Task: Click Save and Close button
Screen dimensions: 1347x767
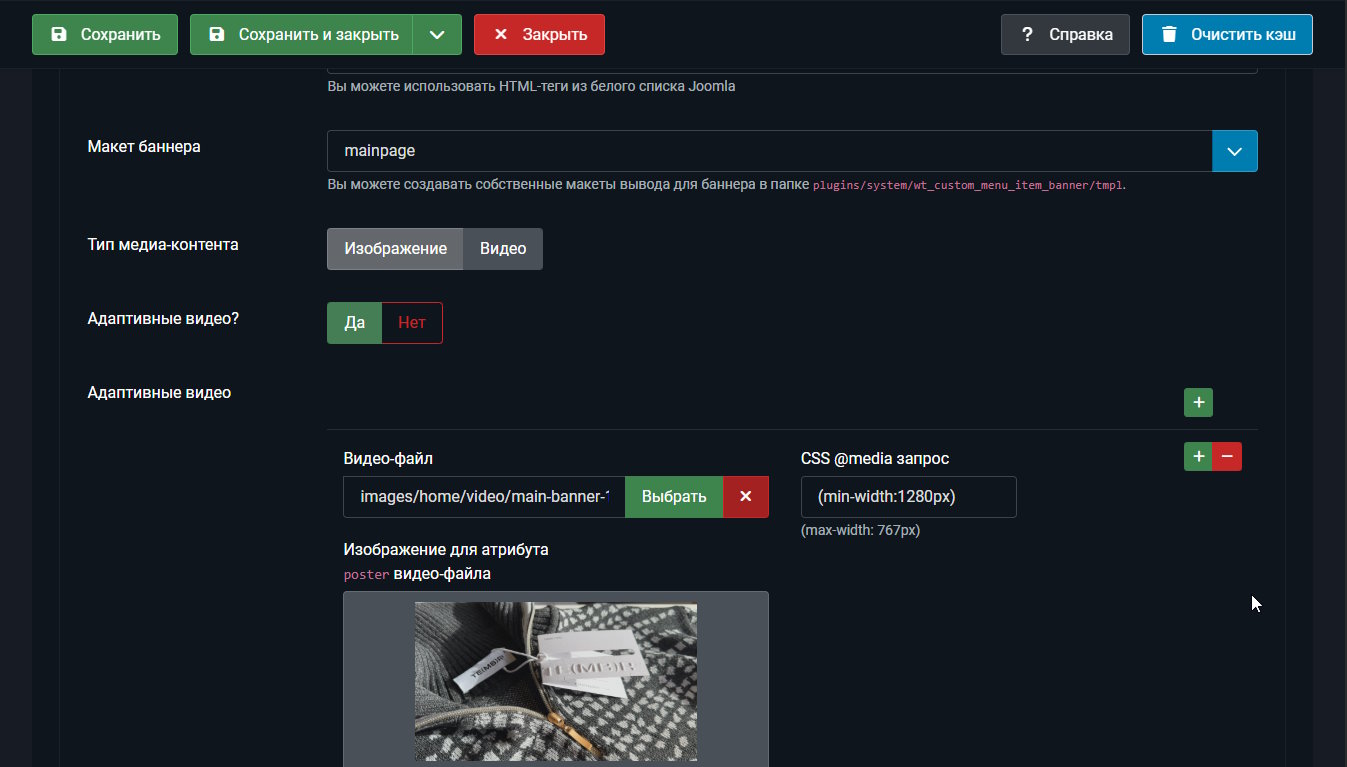Action: [301, 35]
